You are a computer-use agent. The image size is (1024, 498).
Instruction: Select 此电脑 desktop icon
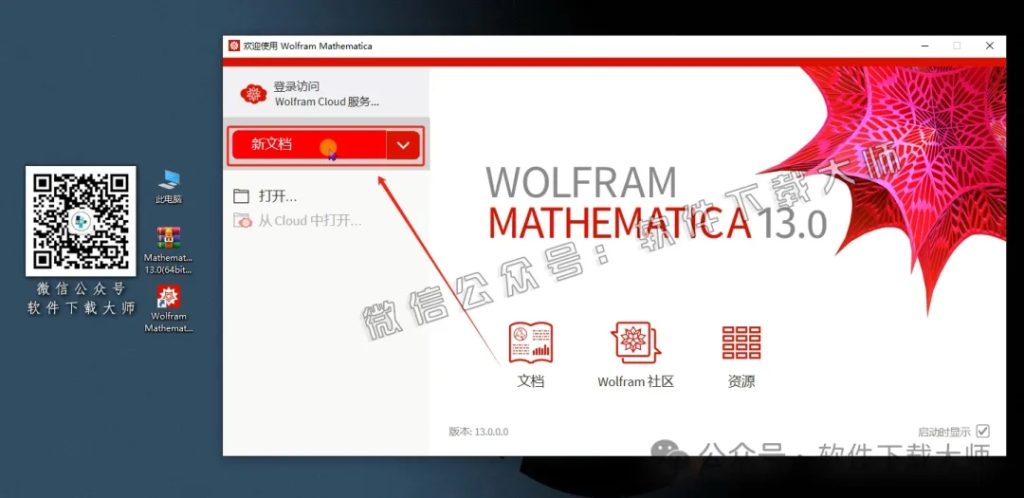168,187
